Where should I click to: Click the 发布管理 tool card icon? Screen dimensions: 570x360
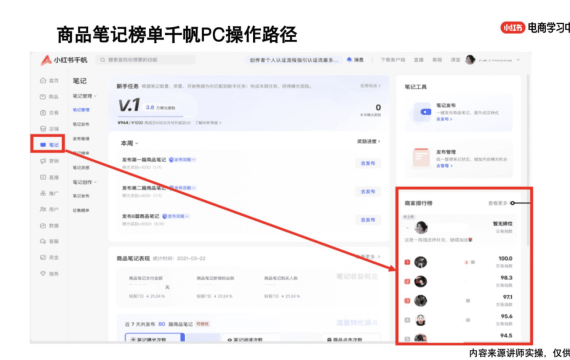tap(421, 157)
